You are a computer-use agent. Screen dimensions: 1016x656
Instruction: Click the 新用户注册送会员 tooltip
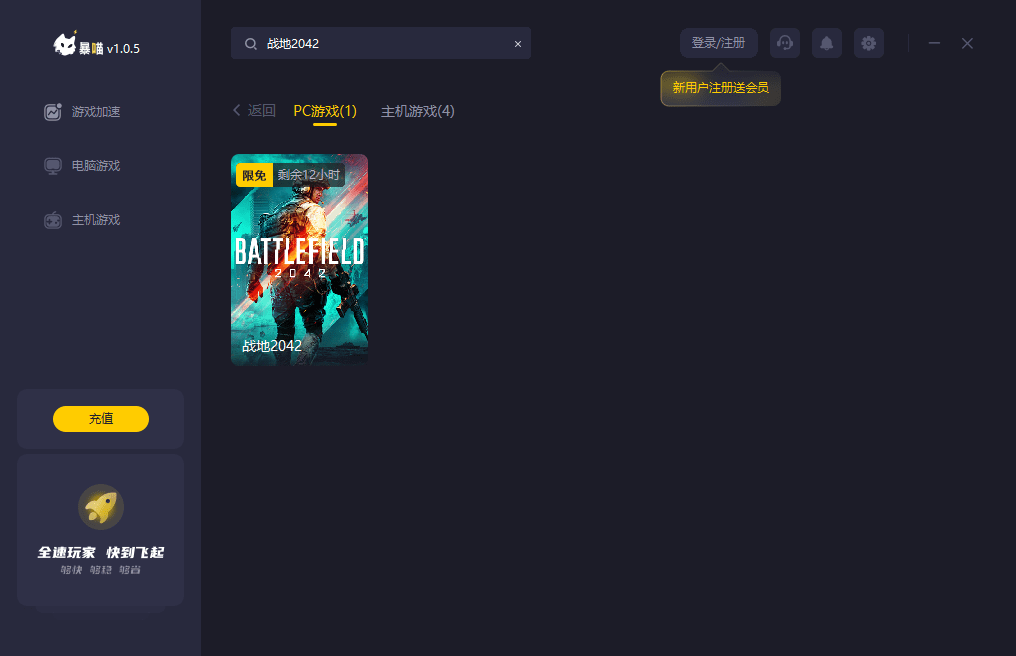coord(721,88)
